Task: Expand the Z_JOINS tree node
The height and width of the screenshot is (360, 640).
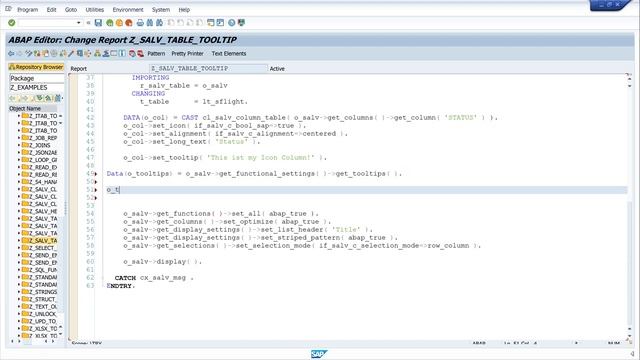Action: [19, 145]
